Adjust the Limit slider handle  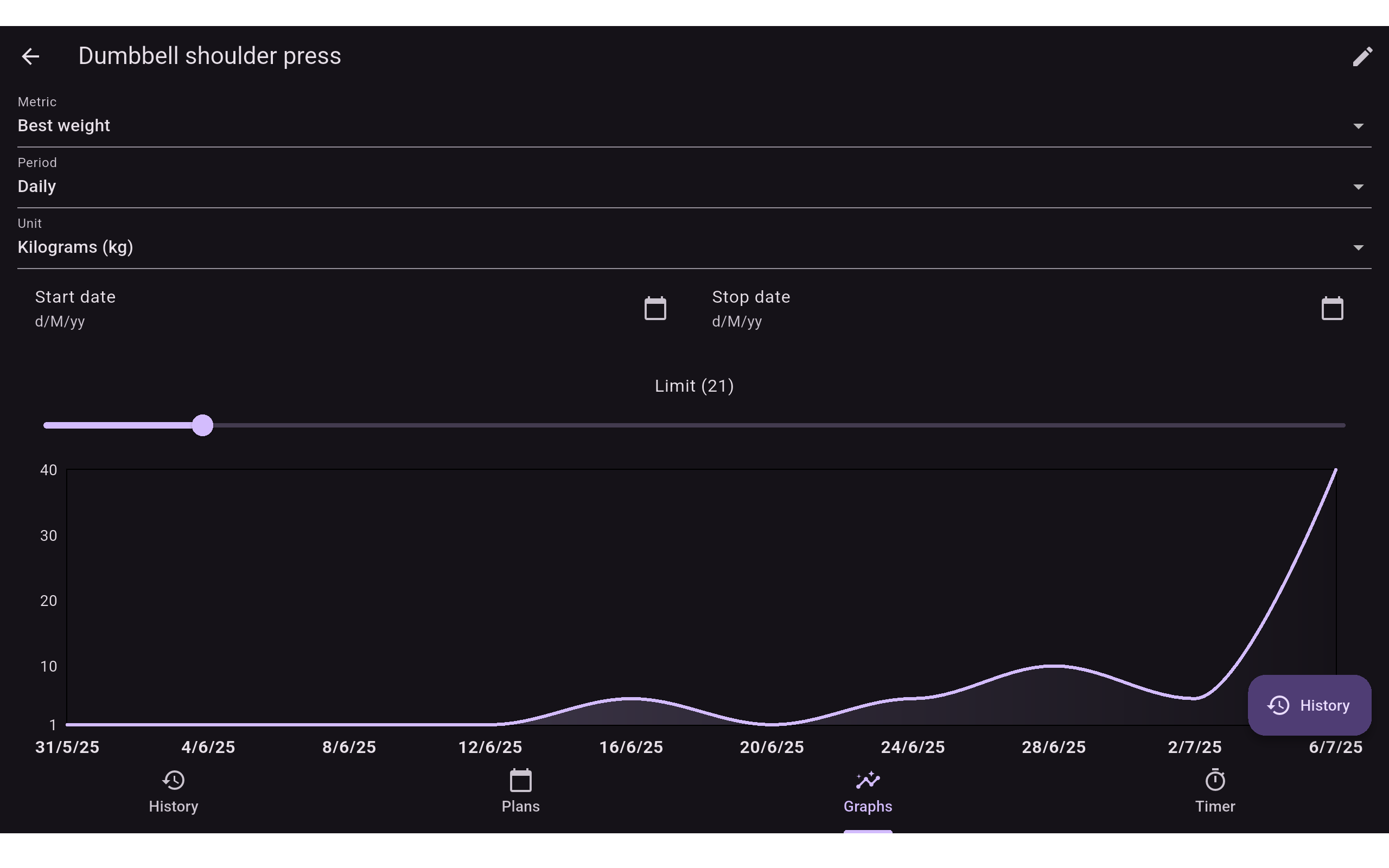[202, 425]
